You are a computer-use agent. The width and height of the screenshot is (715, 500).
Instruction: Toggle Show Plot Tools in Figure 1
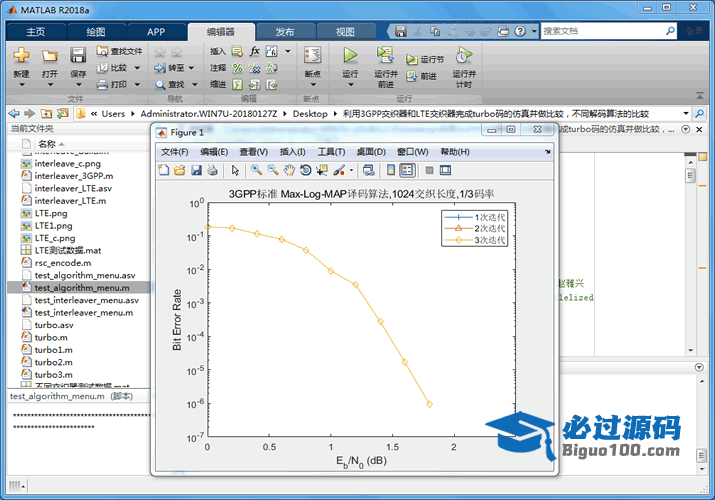click(x=445, y=170)
